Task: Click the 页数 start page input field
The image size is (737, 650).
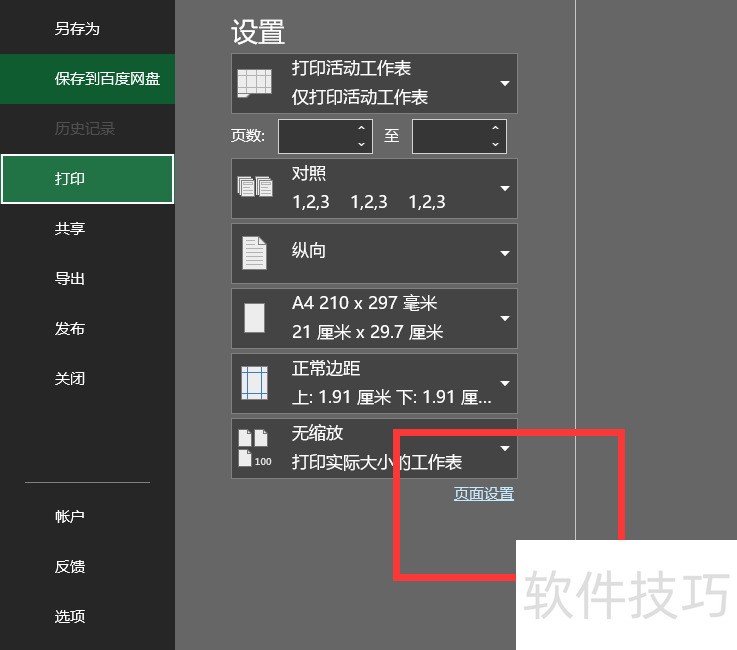Action: tap(325, 136)
